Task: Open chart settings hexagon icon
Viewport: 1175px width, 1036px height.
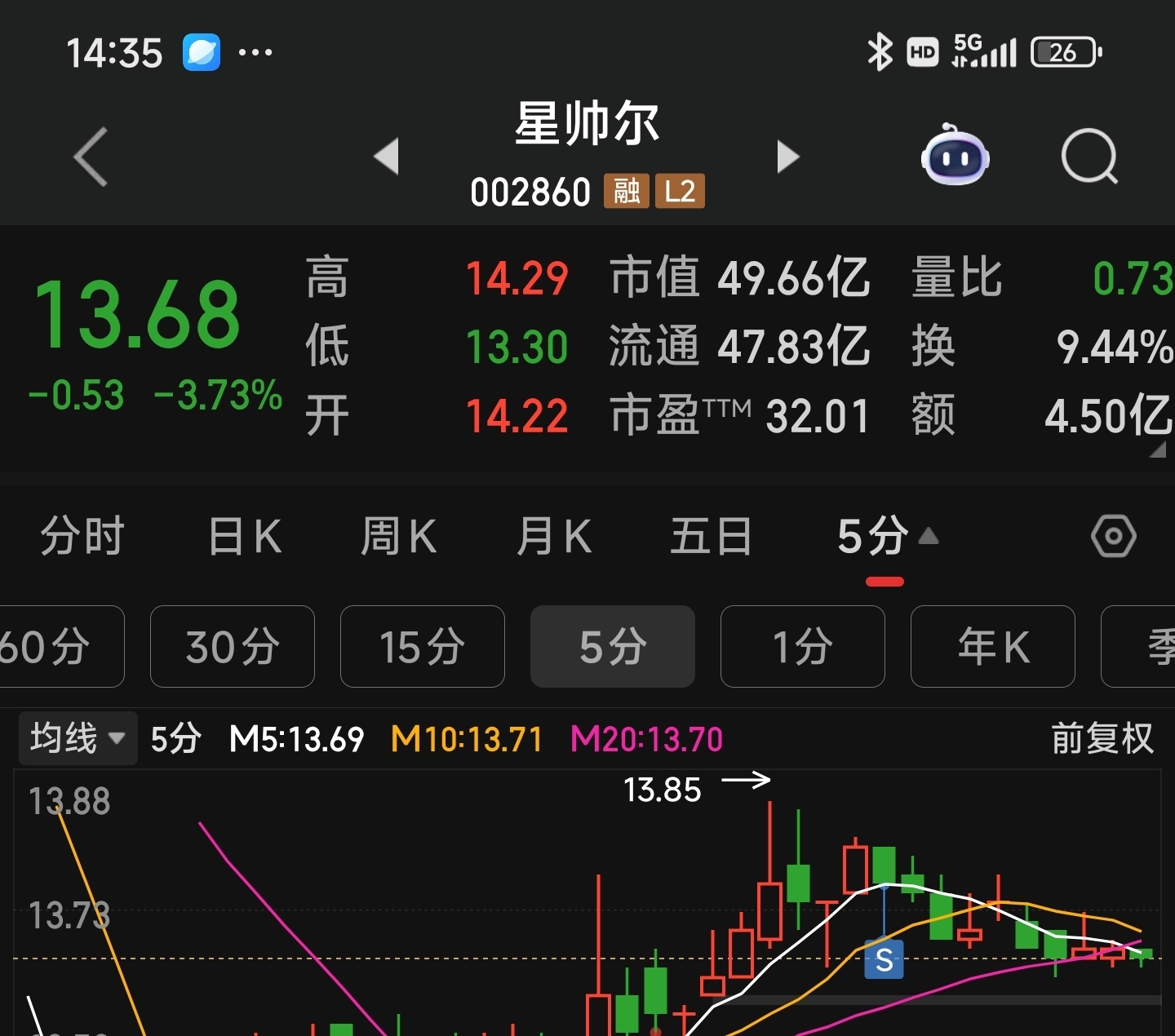Action: 1113,537
